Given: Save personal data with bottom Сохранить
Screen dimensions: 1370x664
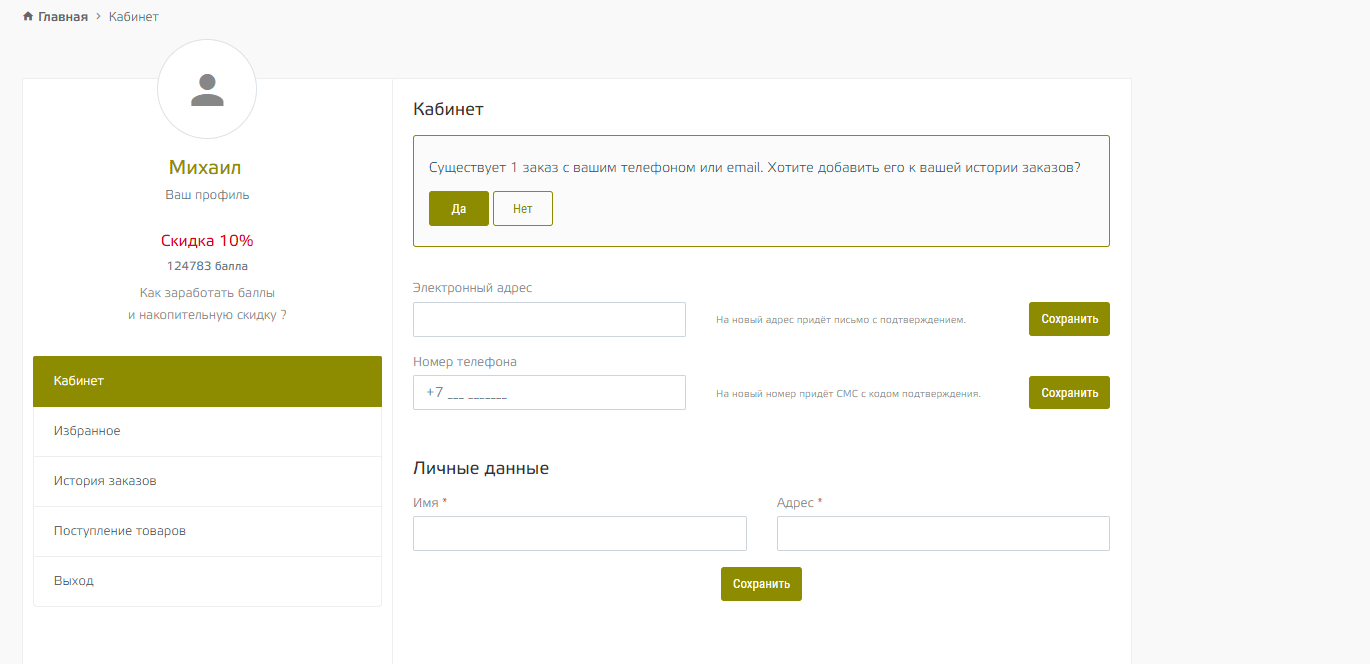Looking at the screenshot, I should coord(761,584).
